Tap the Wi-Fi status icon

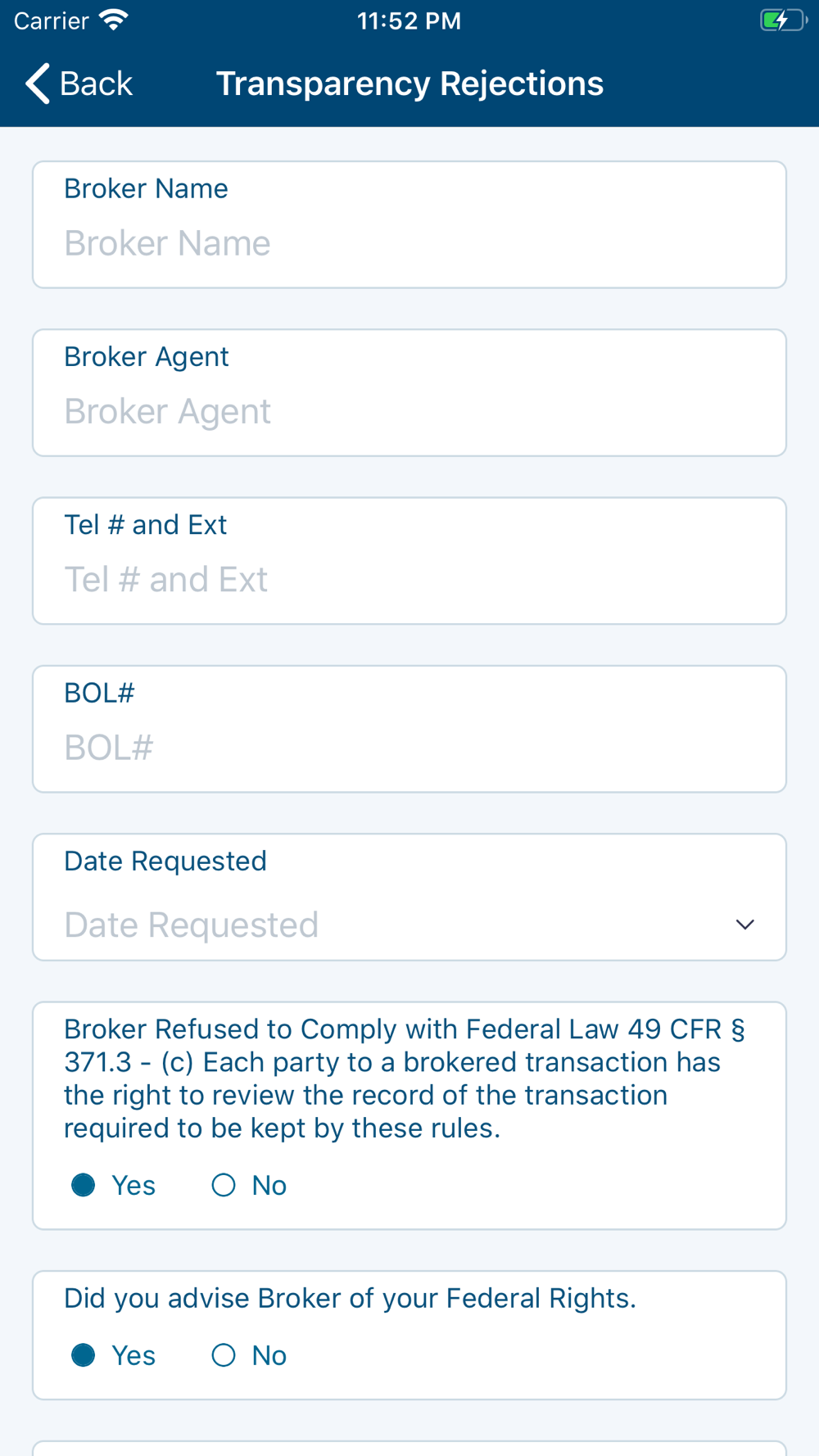[114, 20]
